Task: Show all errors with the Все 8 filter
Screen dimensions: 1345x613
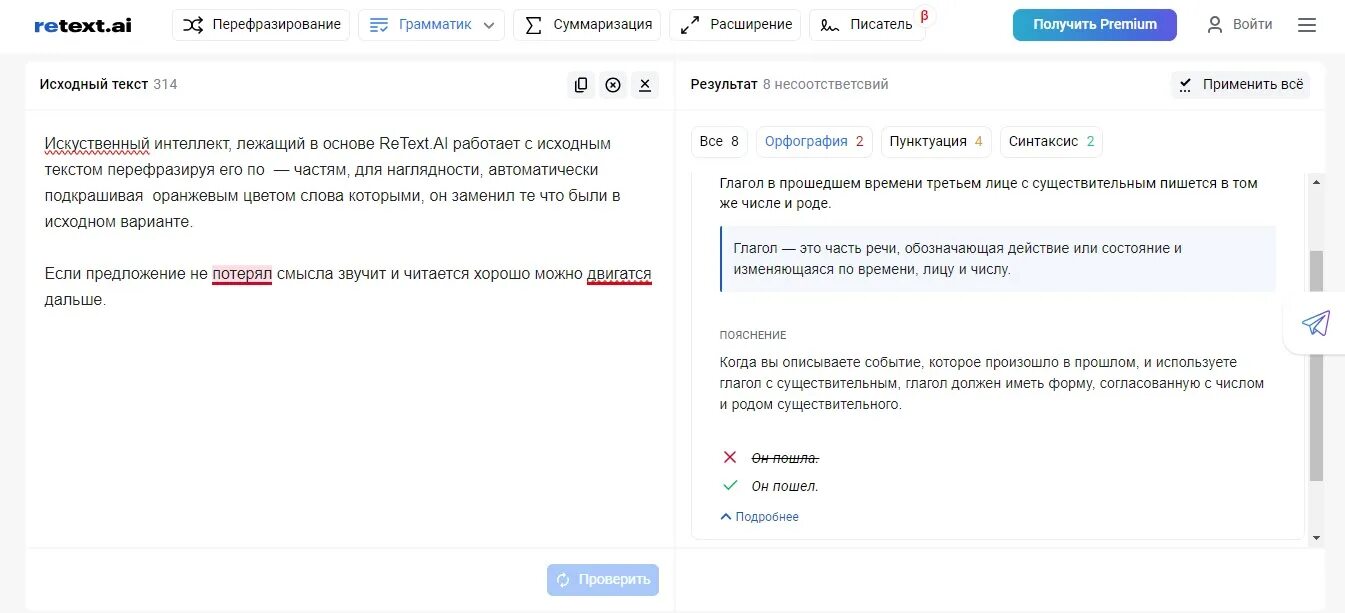Action: pos(719,142)
